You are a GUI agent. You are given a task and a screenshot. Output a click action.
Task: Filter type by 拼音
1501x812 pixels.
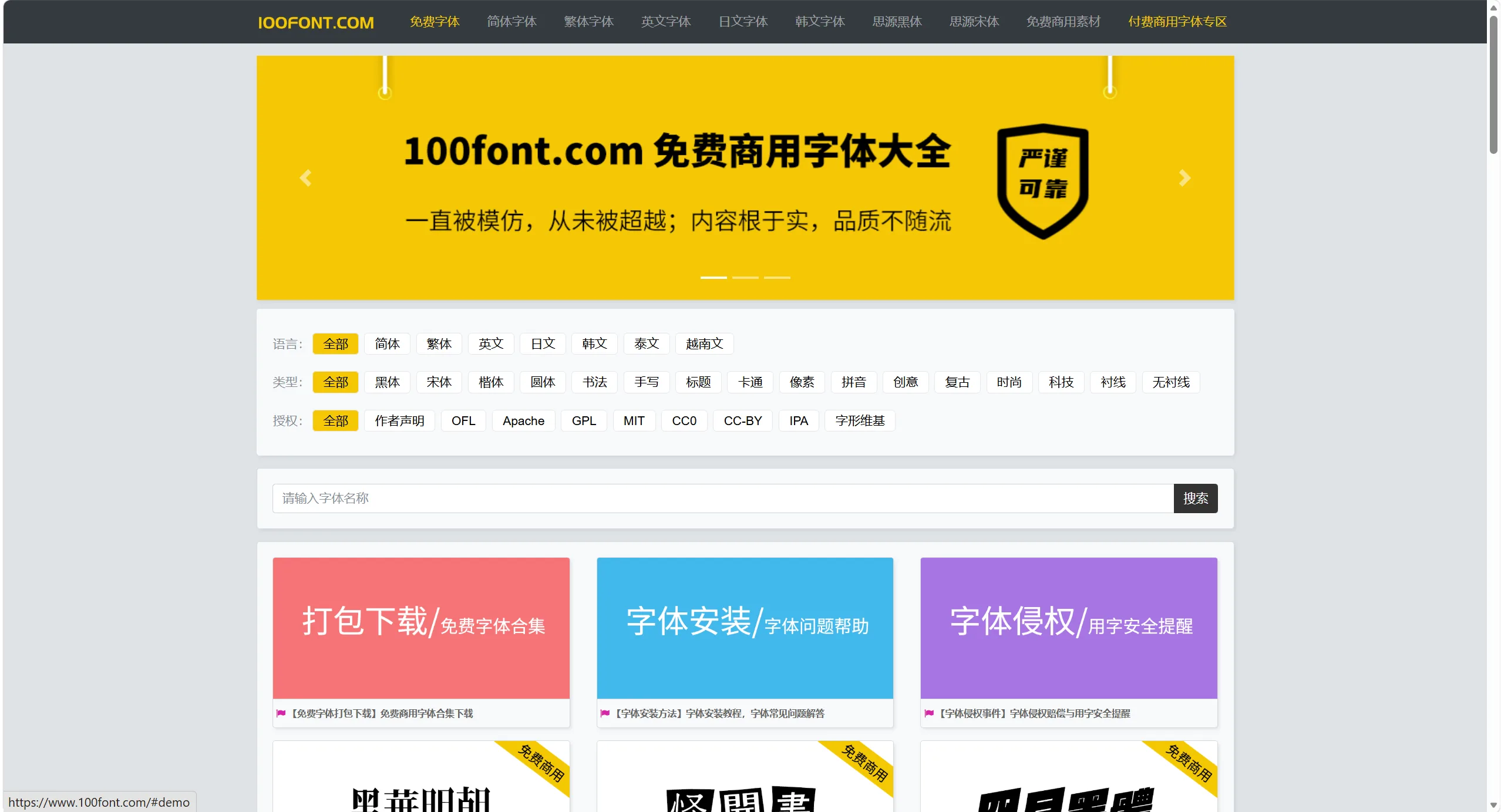point(854,382)
